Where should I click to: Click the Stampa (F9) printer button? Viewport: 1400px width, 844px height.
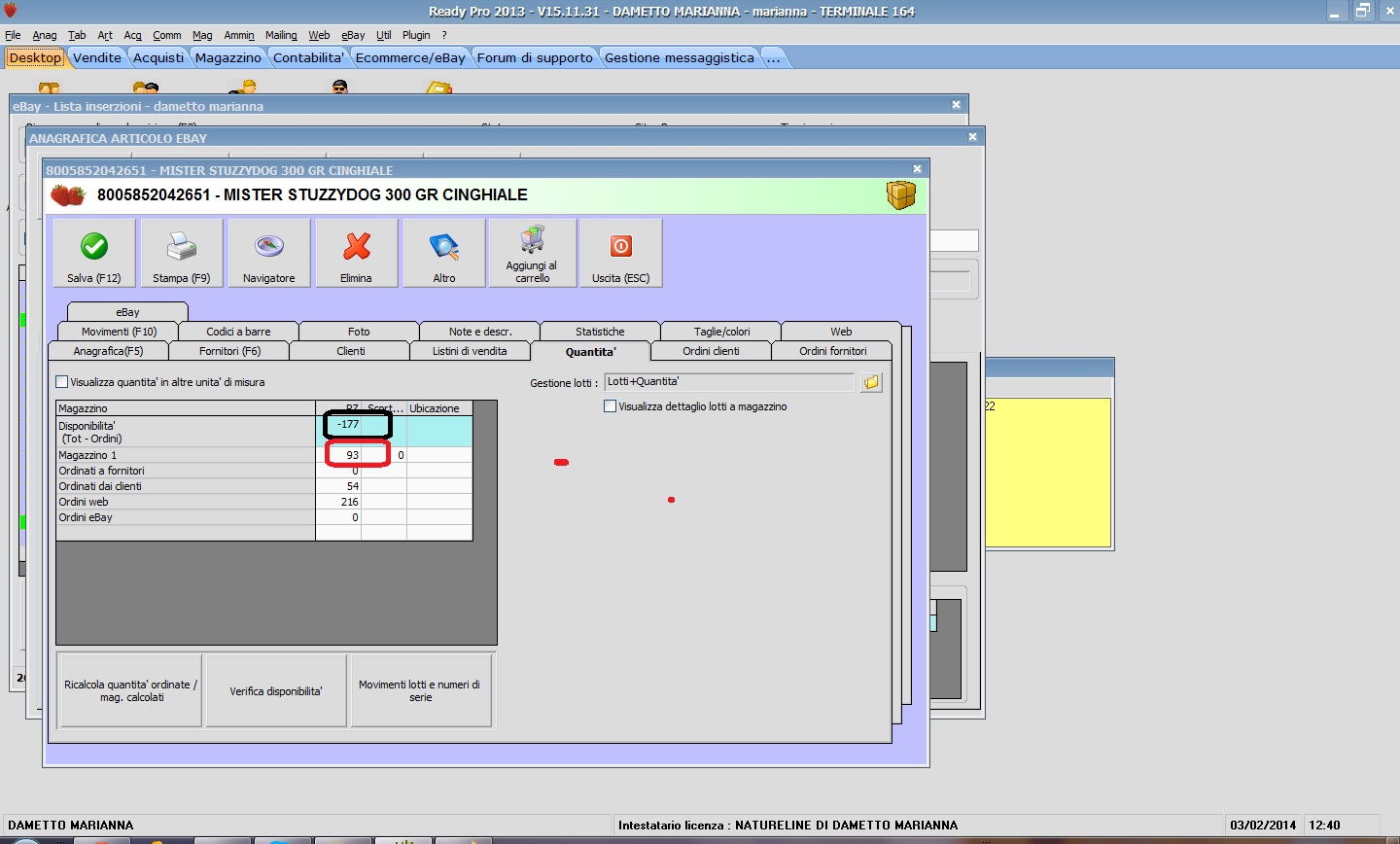click(x=182, y=253)
